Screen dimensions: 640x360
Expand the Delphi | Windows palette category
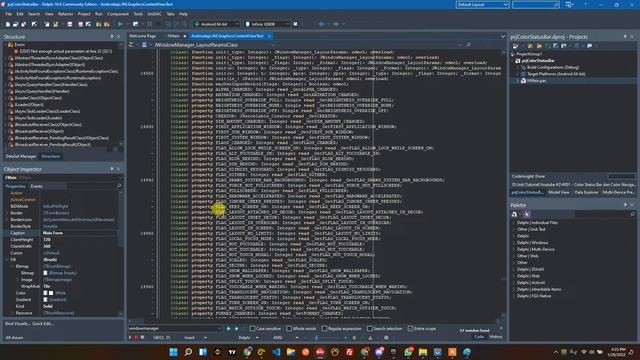pos(513,243)
